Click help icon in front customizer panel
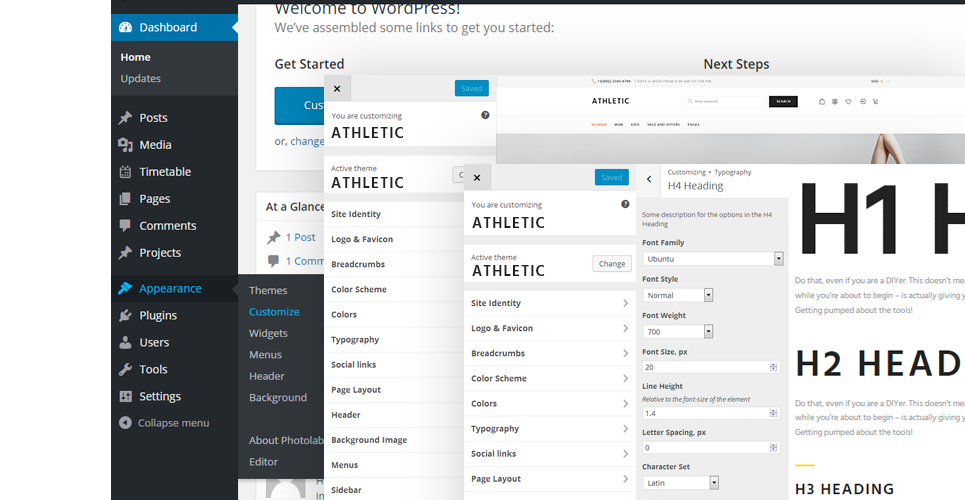The height and width of the screenshot is (500, 965). click(x=625, y=204)
